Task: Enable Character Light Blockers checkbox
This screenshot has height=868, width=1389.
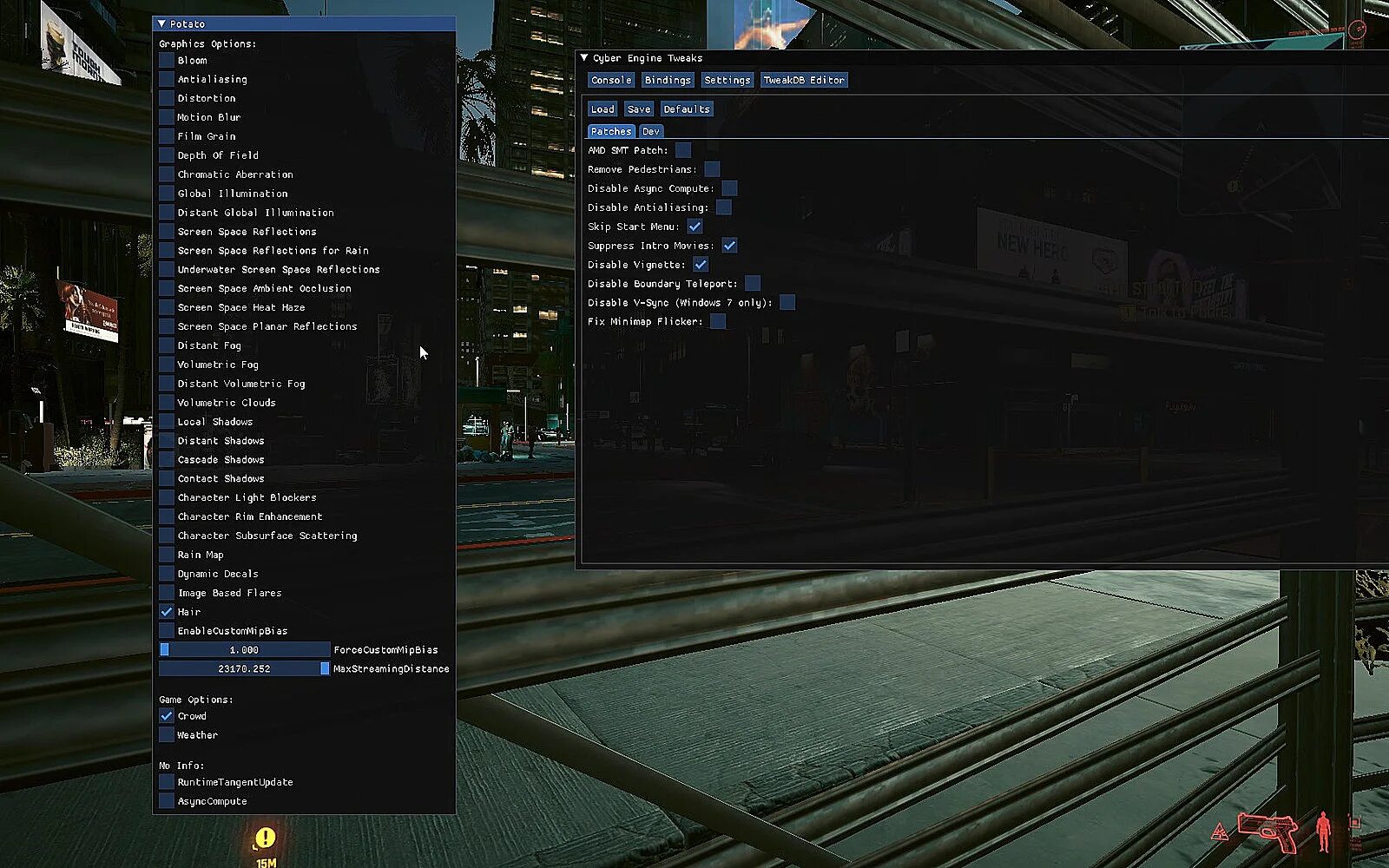Action: tap(167, 497)
